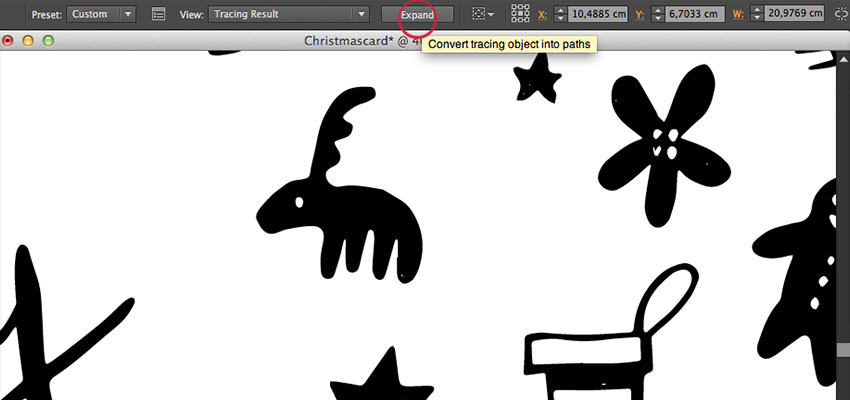Screen dimensions: 850x400
Task: Open the transform options icon dropdown
Action: [482, 14]
